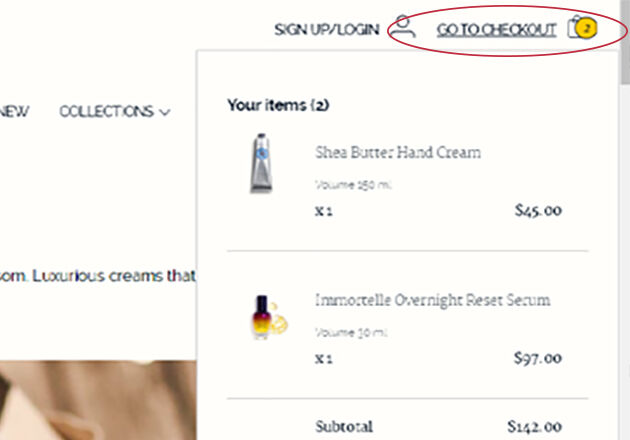
Task: Click the $97.00 serum price
Action: pos(538,358)
